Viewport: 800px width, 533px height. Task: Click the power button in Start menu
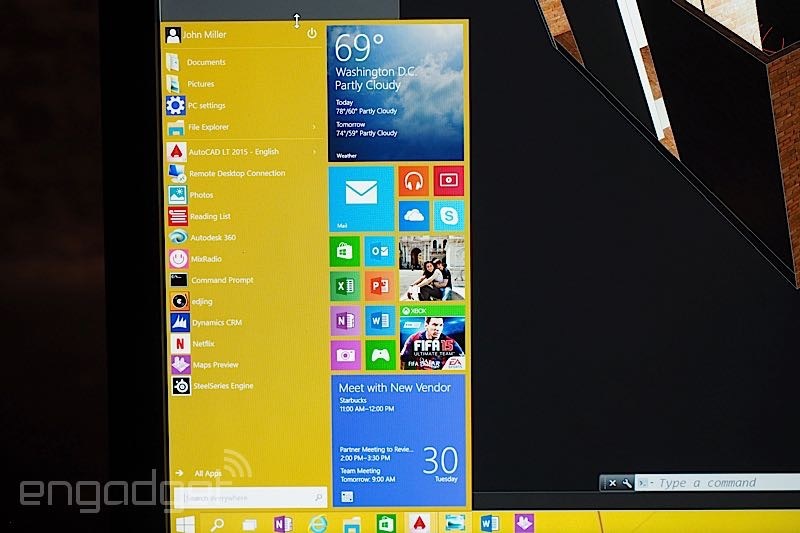[312, 34]
